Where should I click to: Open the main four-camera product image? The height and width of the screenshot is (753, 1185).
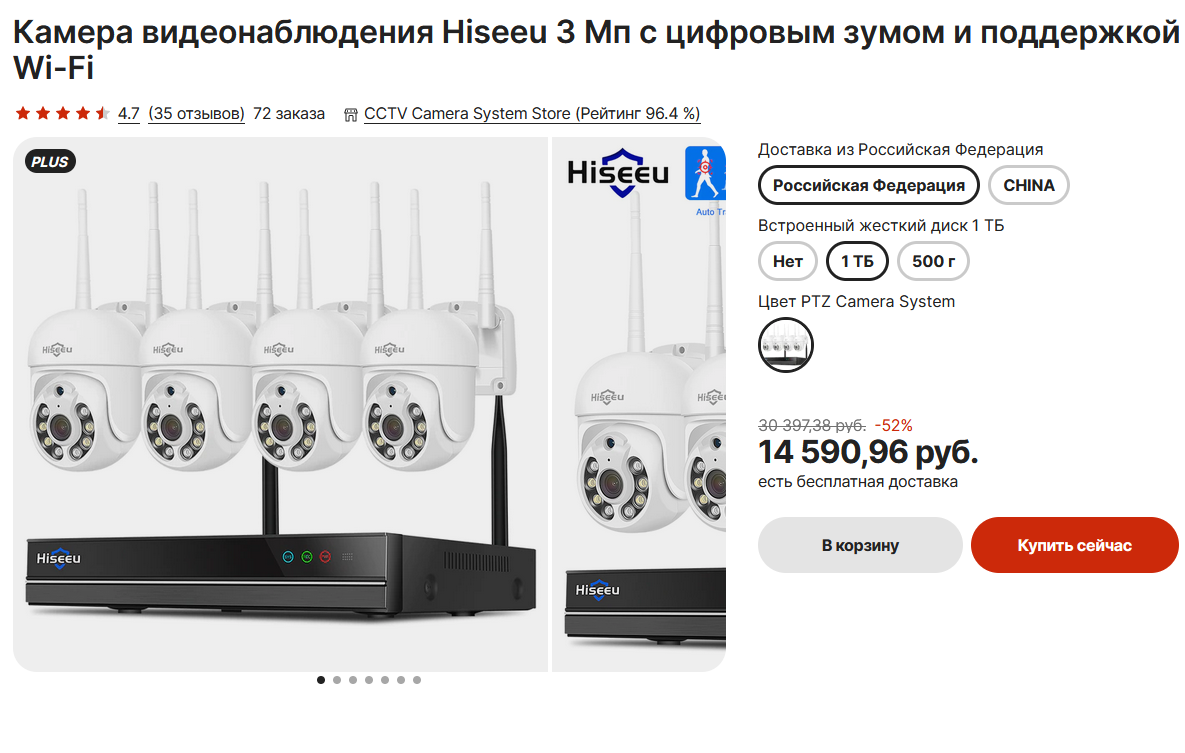pyautogui.click(x=280, y=404)
